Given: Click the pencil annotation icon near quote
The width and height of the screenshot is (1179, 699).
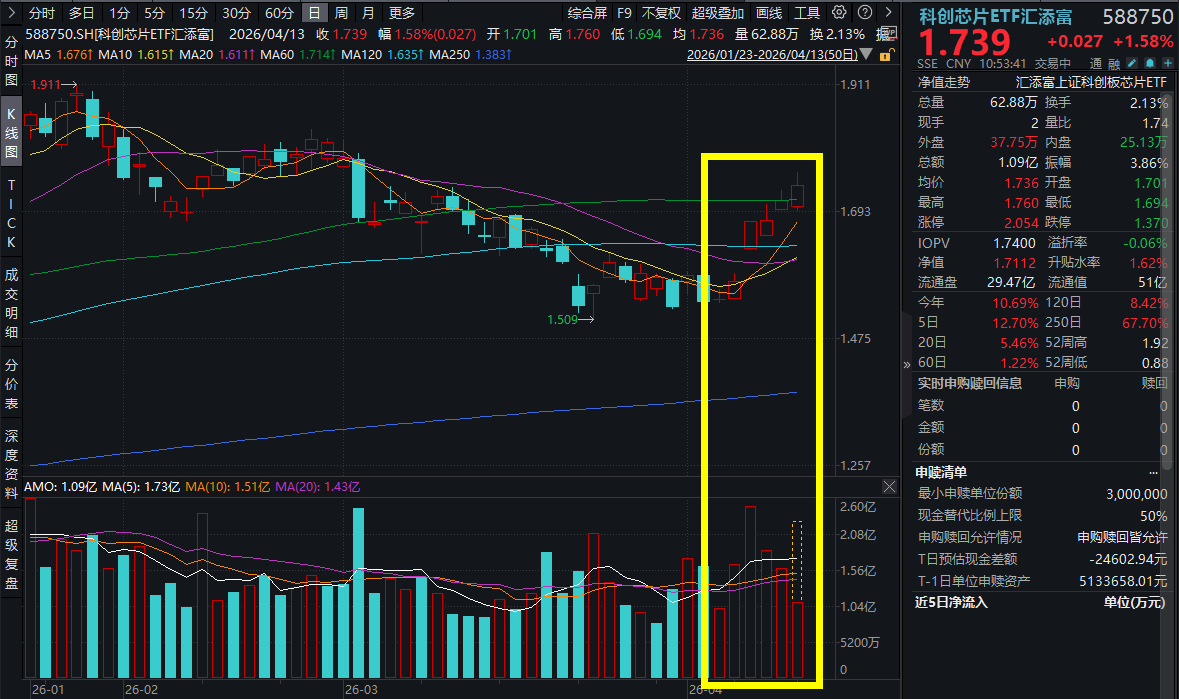Looking at the screenshot, I should click(x=1131, y=62).
